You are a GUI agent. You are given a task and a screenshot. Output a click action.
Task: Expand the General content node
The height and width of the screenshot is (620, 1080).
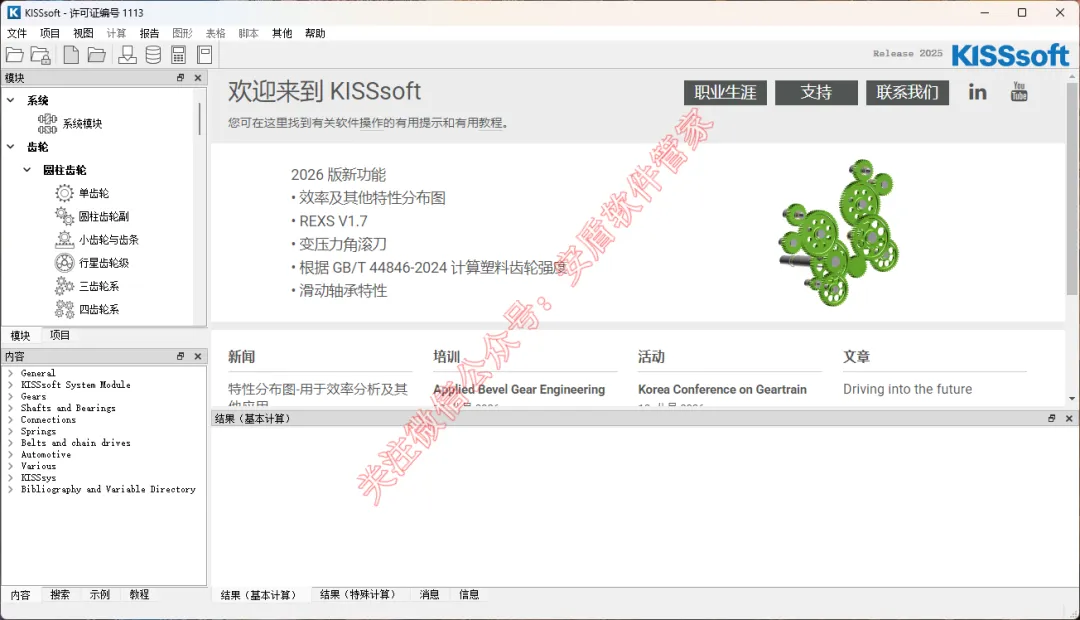coord(10,373)
